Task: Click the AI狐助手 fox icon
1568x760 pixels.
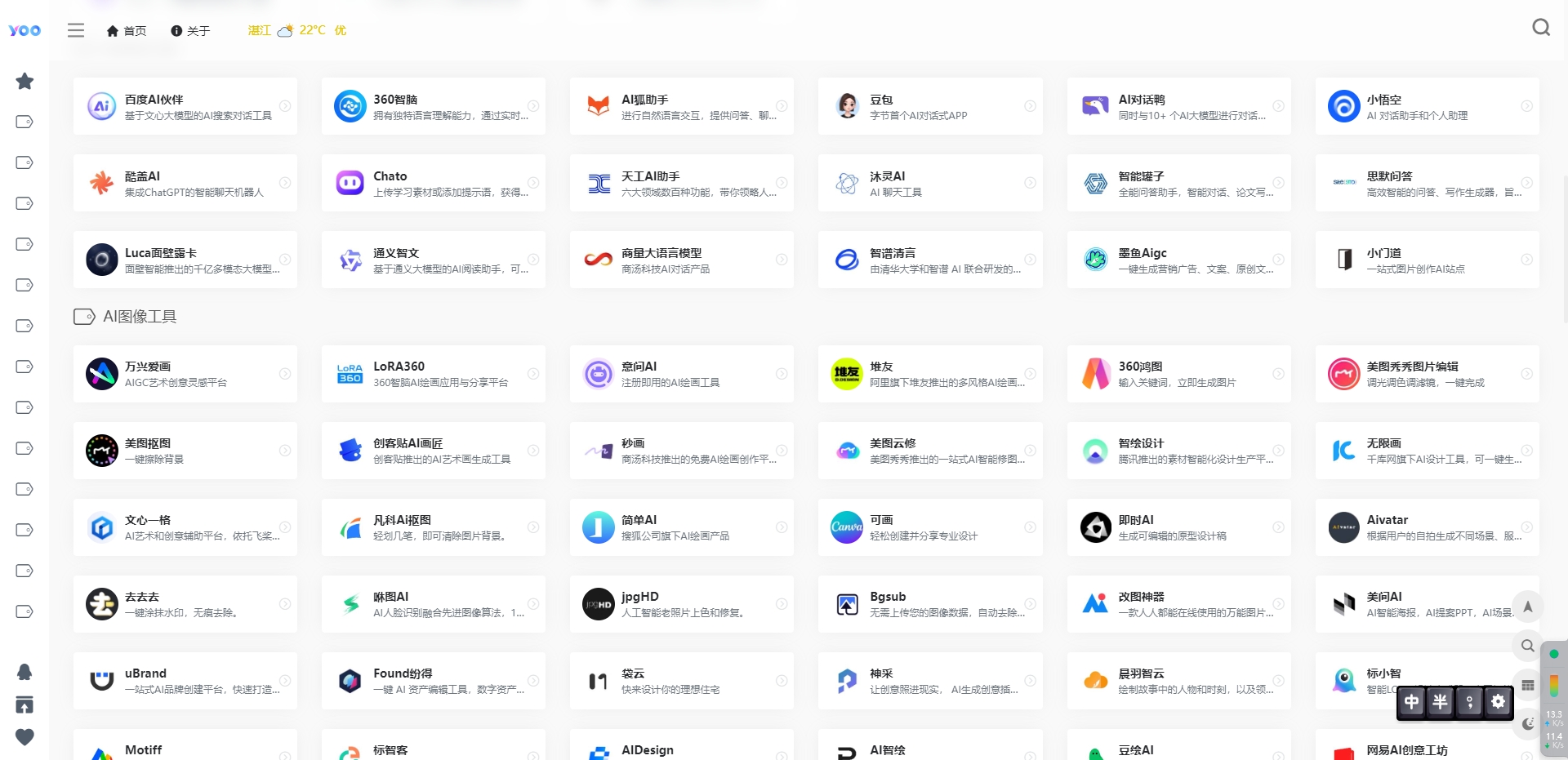Action: pos(599,106)
